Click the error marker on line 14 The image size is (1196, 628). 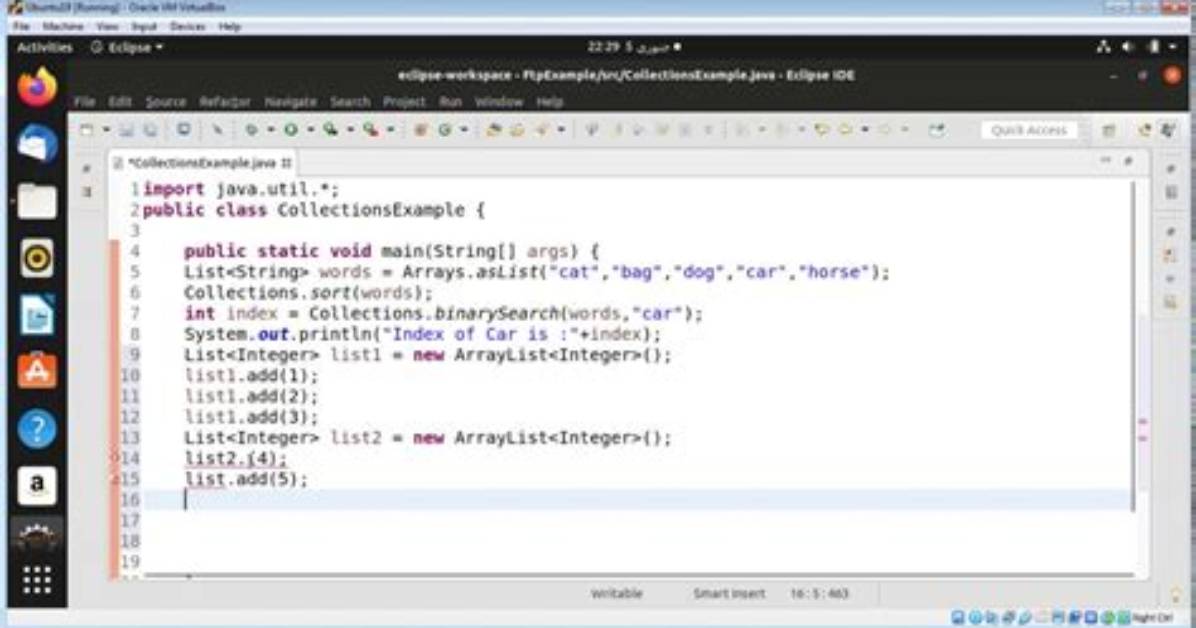[115, 459]
